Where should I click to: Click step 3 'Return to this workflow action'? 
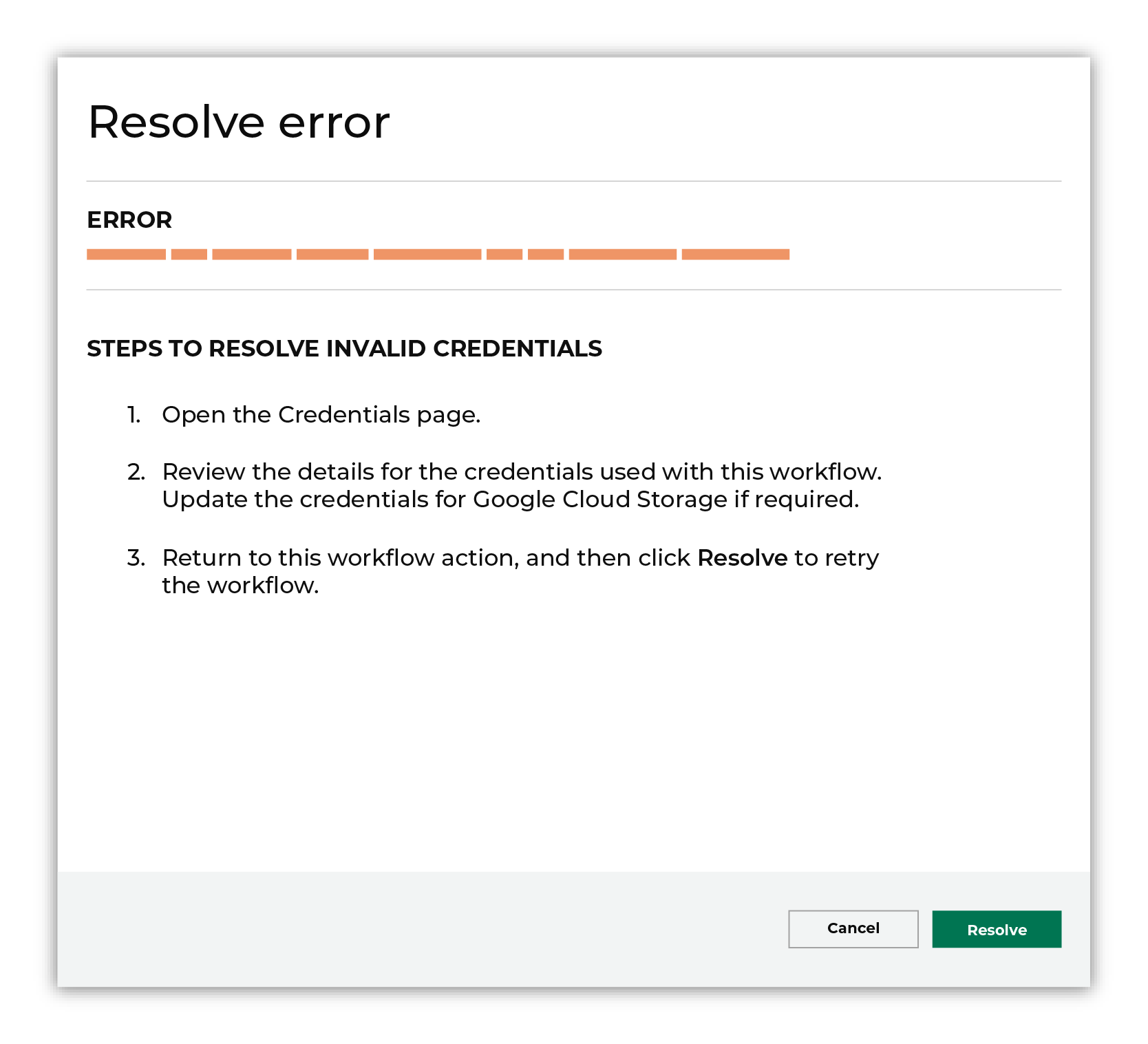point(339,558)
